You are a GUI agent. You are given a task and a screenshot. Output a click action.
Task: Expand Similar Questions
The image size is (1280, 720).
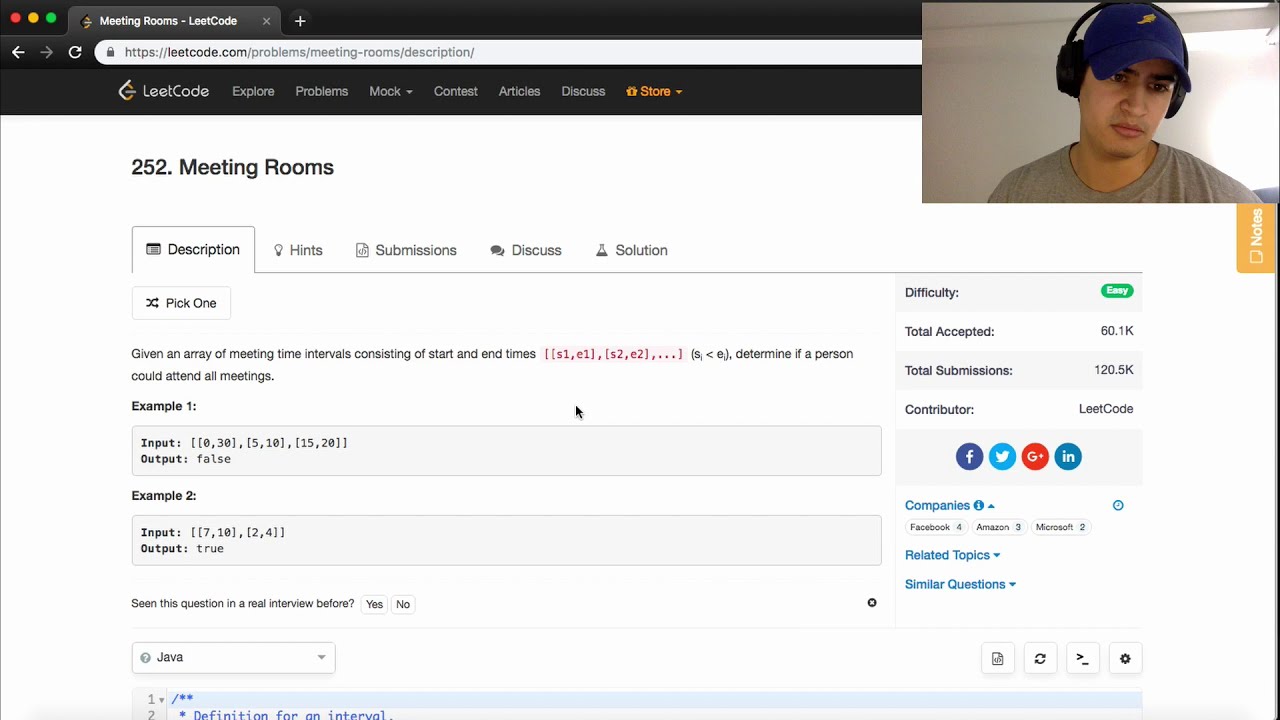(960, 584)
